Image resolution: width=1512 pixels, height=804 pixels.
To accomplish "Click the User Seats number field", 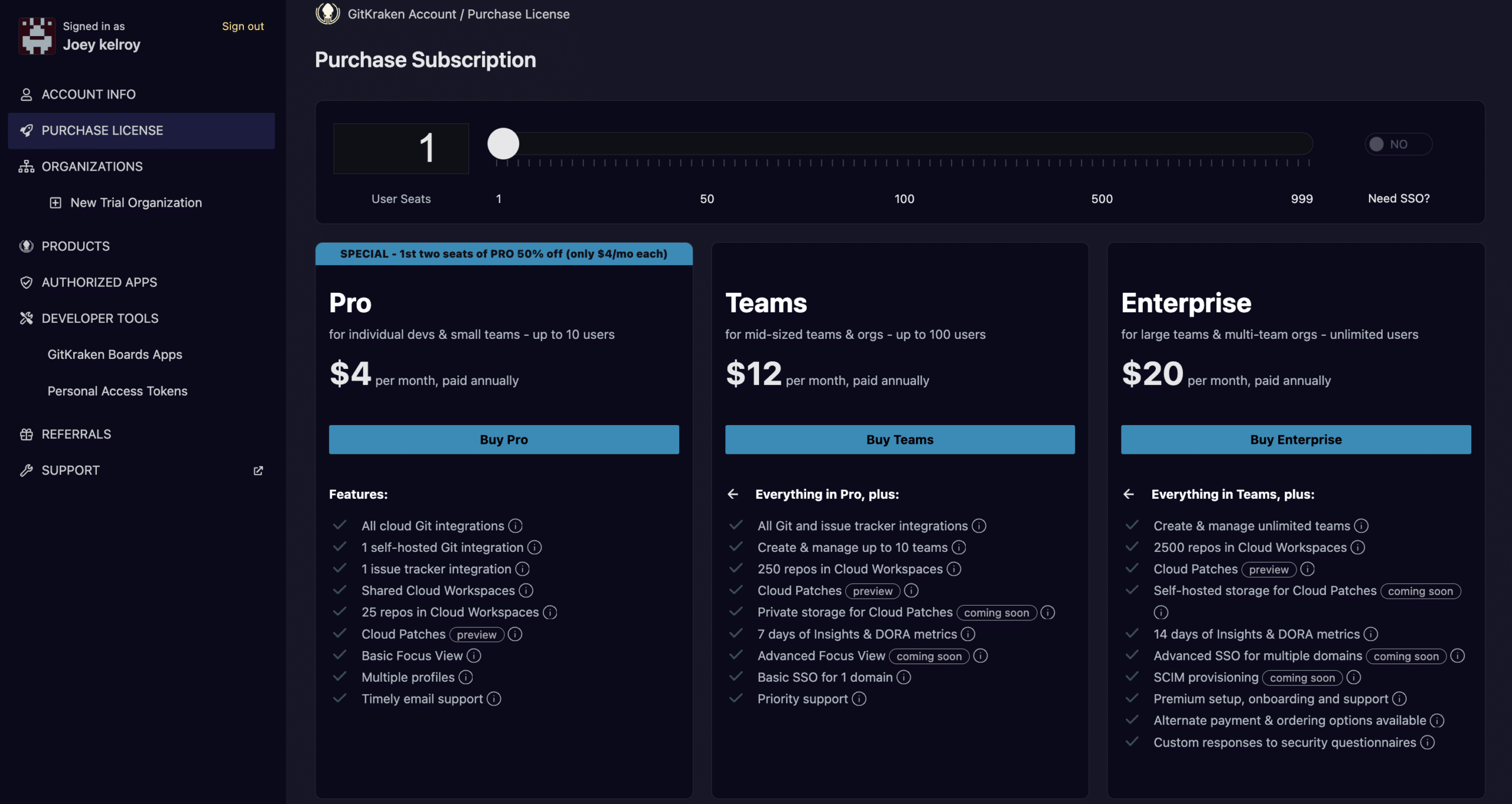I will point(401,148).
